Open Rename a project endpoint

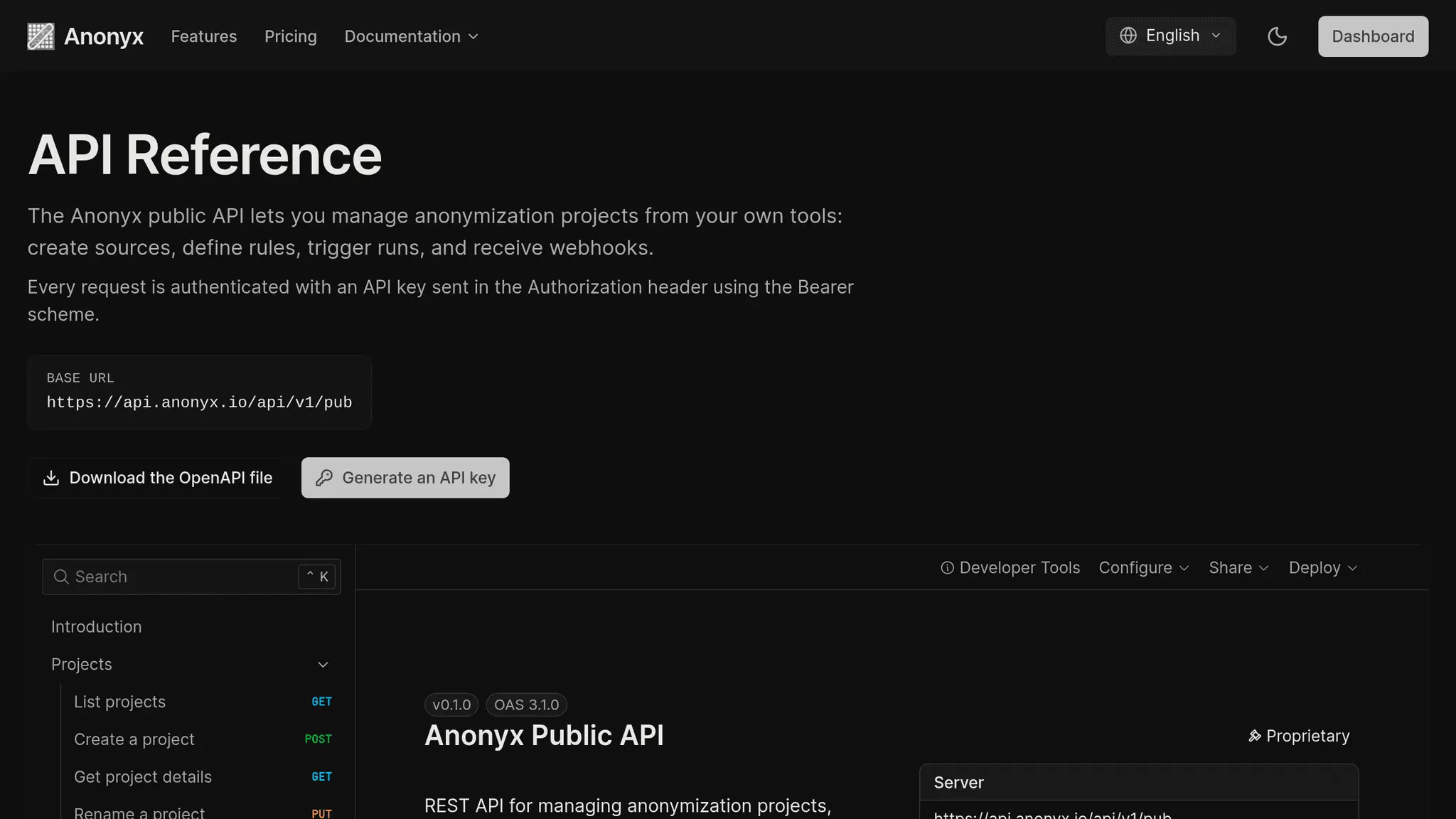tap(203, 812)
